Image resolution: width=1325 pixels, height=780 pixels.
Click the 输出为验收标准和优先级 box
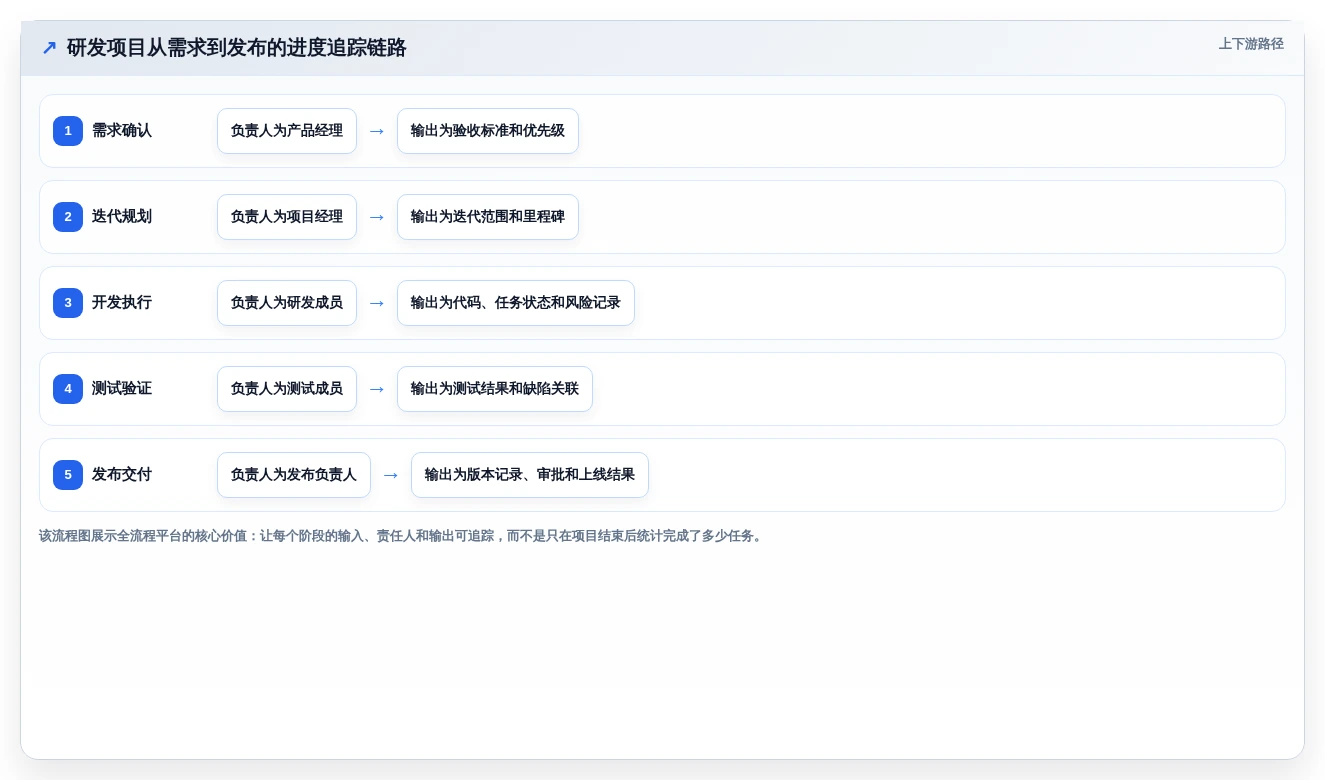[488, 131]
